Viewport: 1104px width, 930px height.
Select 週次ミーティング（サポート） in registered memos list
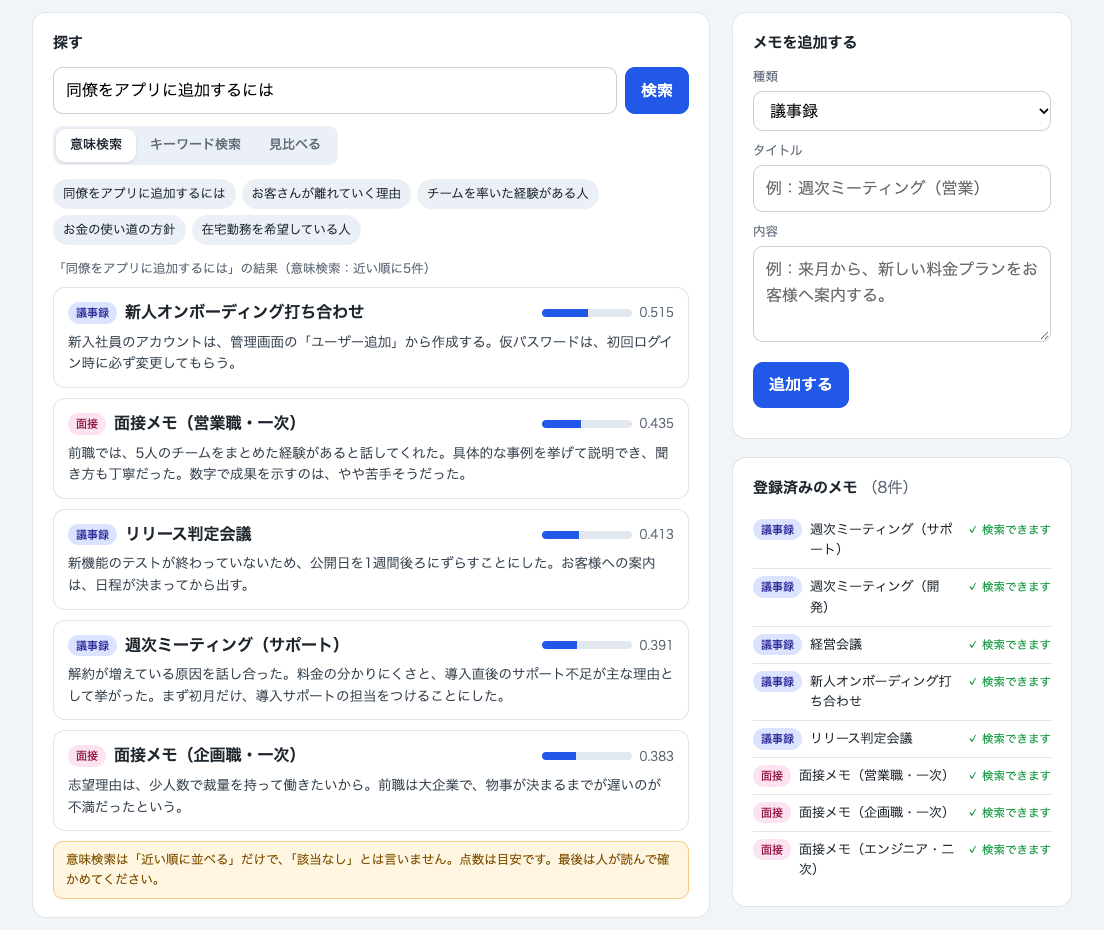coord(881,539)
